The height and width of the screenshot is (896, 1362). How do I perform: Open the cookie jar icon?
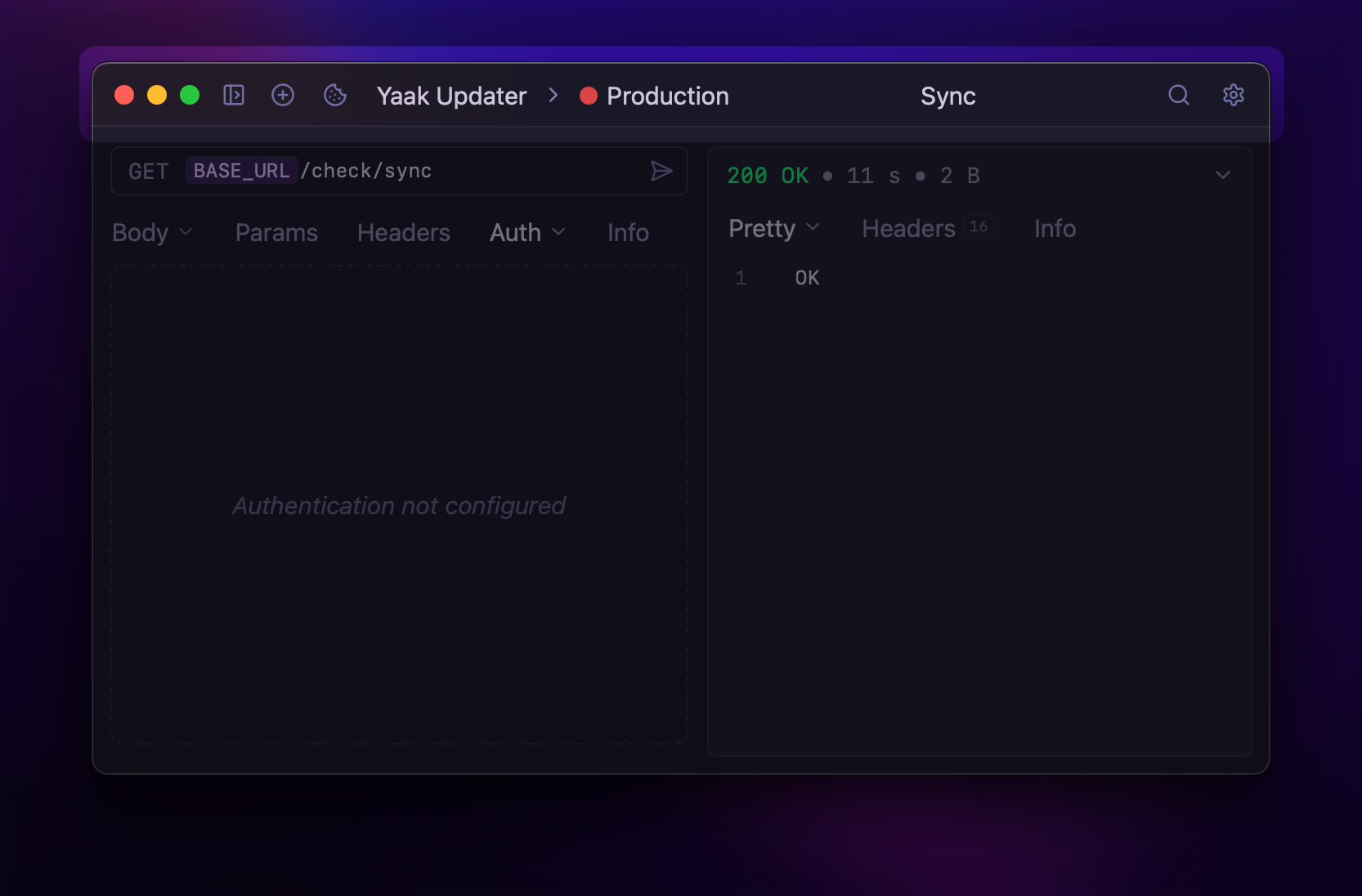(x=335, y=96)
